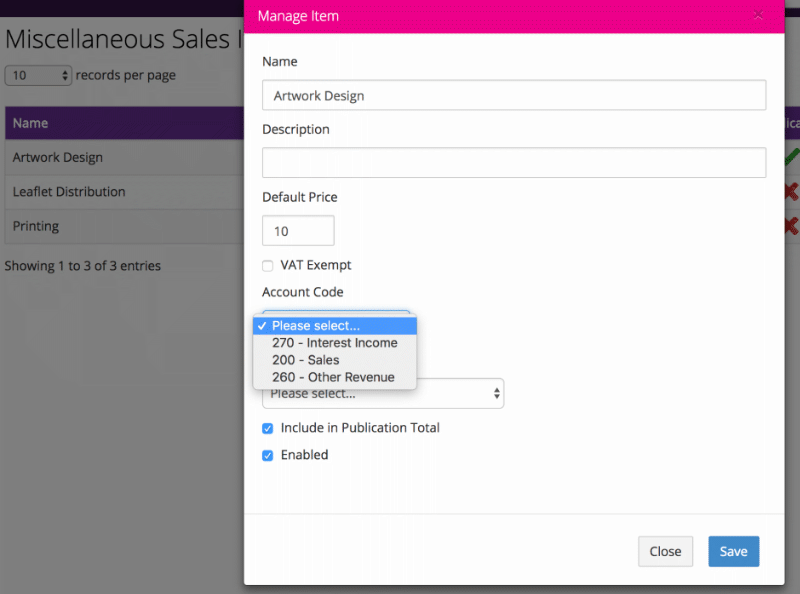Click the Close button in dialog footer
800x594 pixels.
(665, 551)
